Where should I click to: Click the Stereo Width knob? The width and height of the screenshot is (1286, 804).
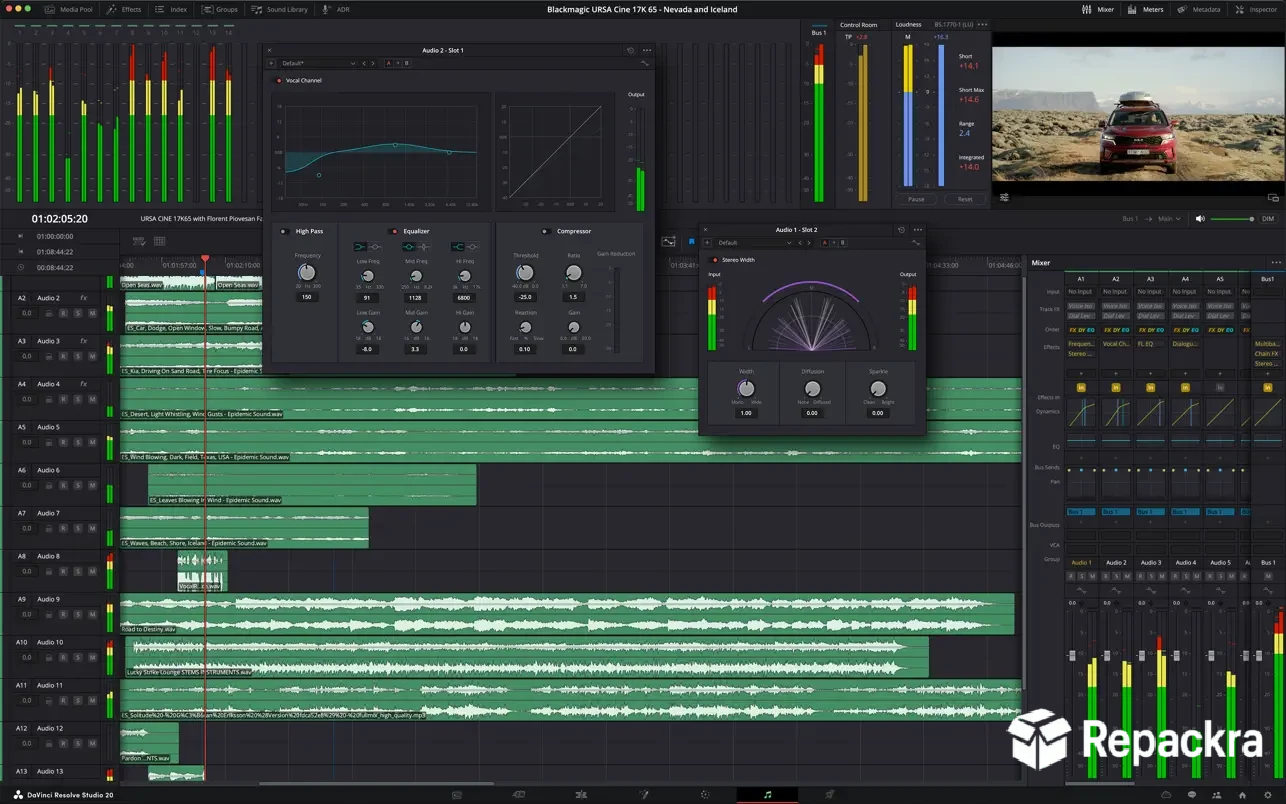coord(746,389)
